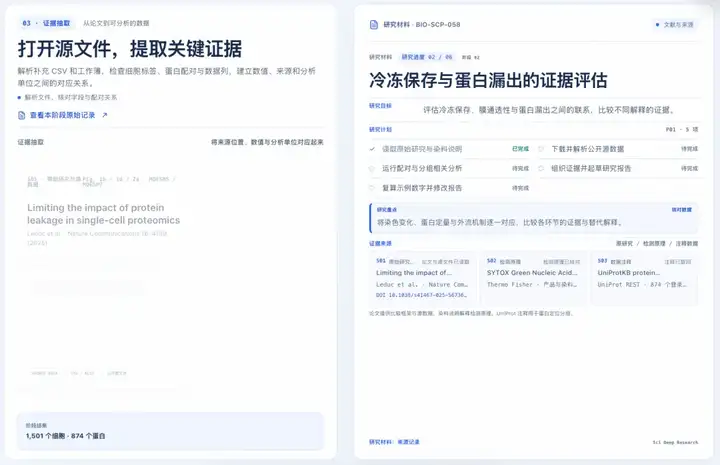Click the 来源记录 link at the bottom

408,442
